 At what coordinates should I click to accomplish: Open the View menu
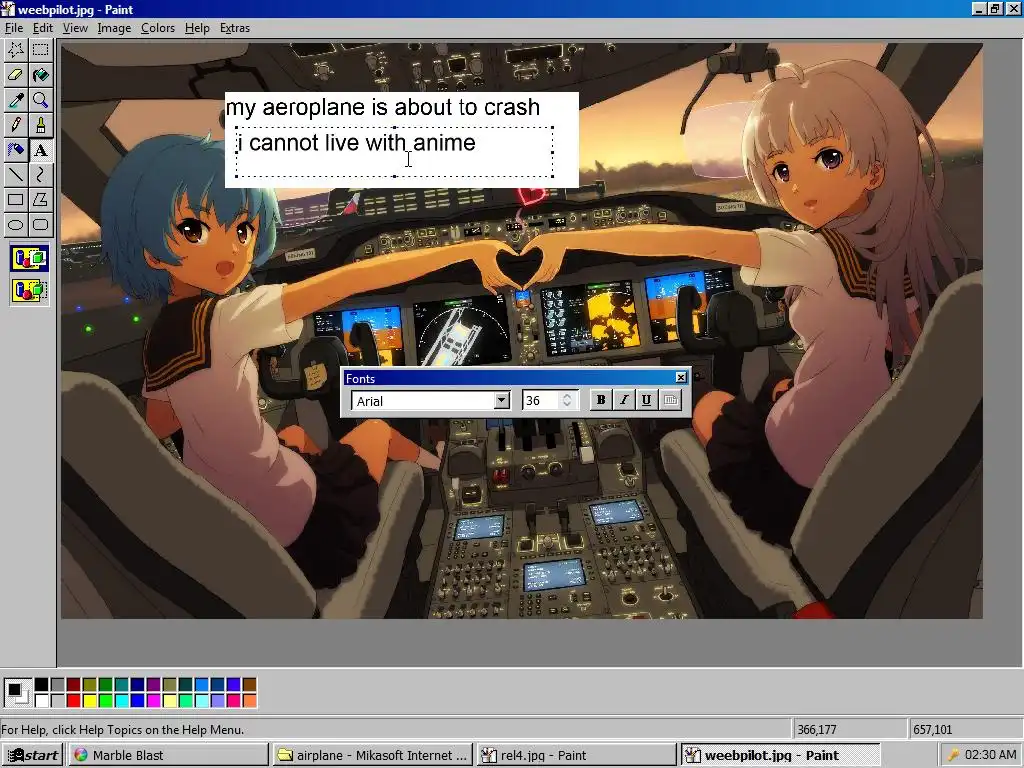75,28
